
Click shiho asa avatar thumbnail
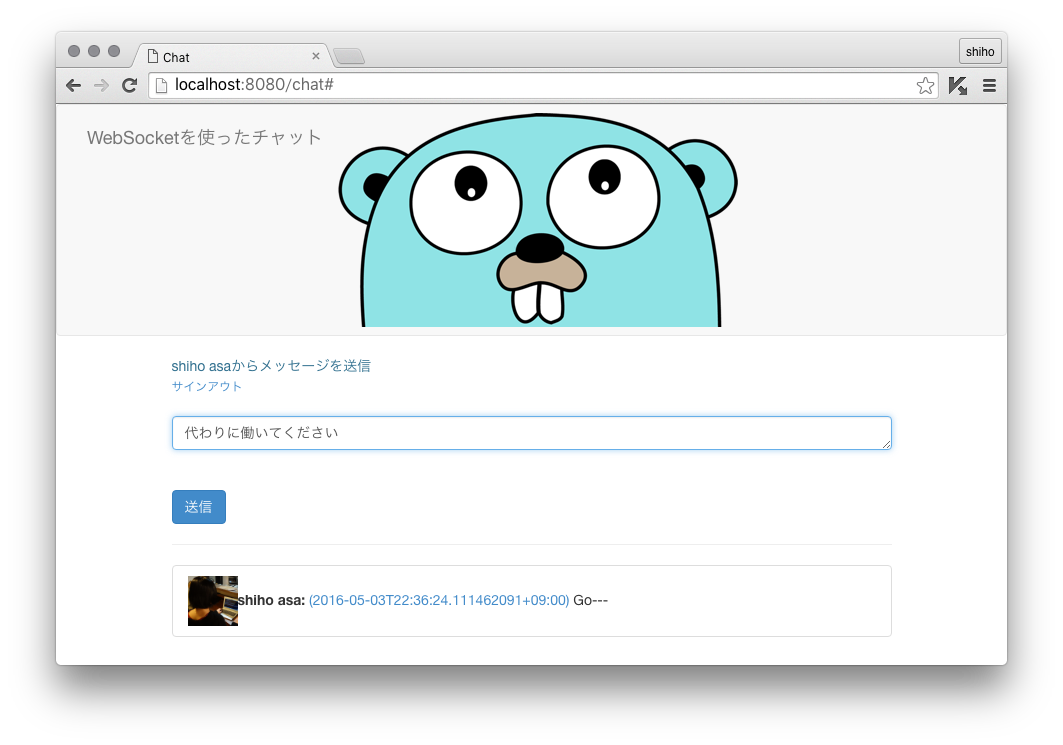(213, 601)
